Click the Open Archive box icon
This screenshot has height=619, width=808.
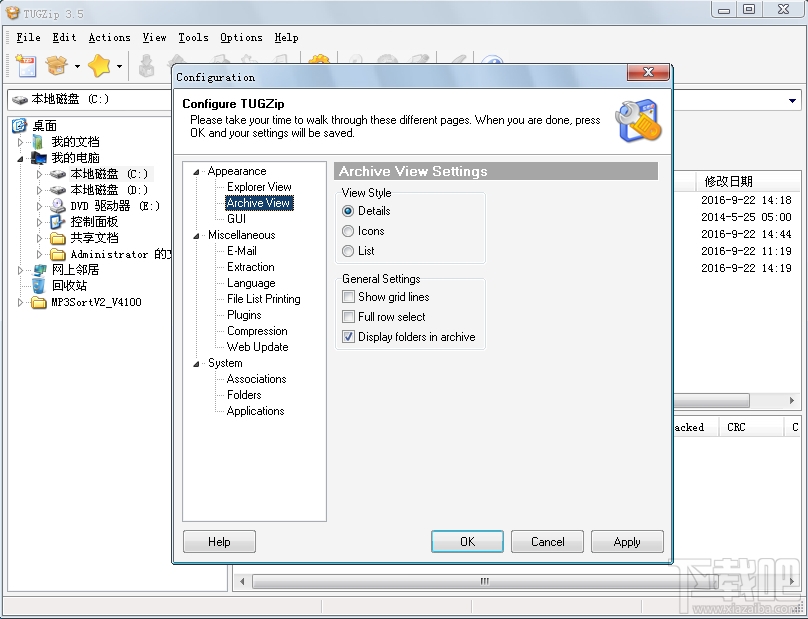57,65
